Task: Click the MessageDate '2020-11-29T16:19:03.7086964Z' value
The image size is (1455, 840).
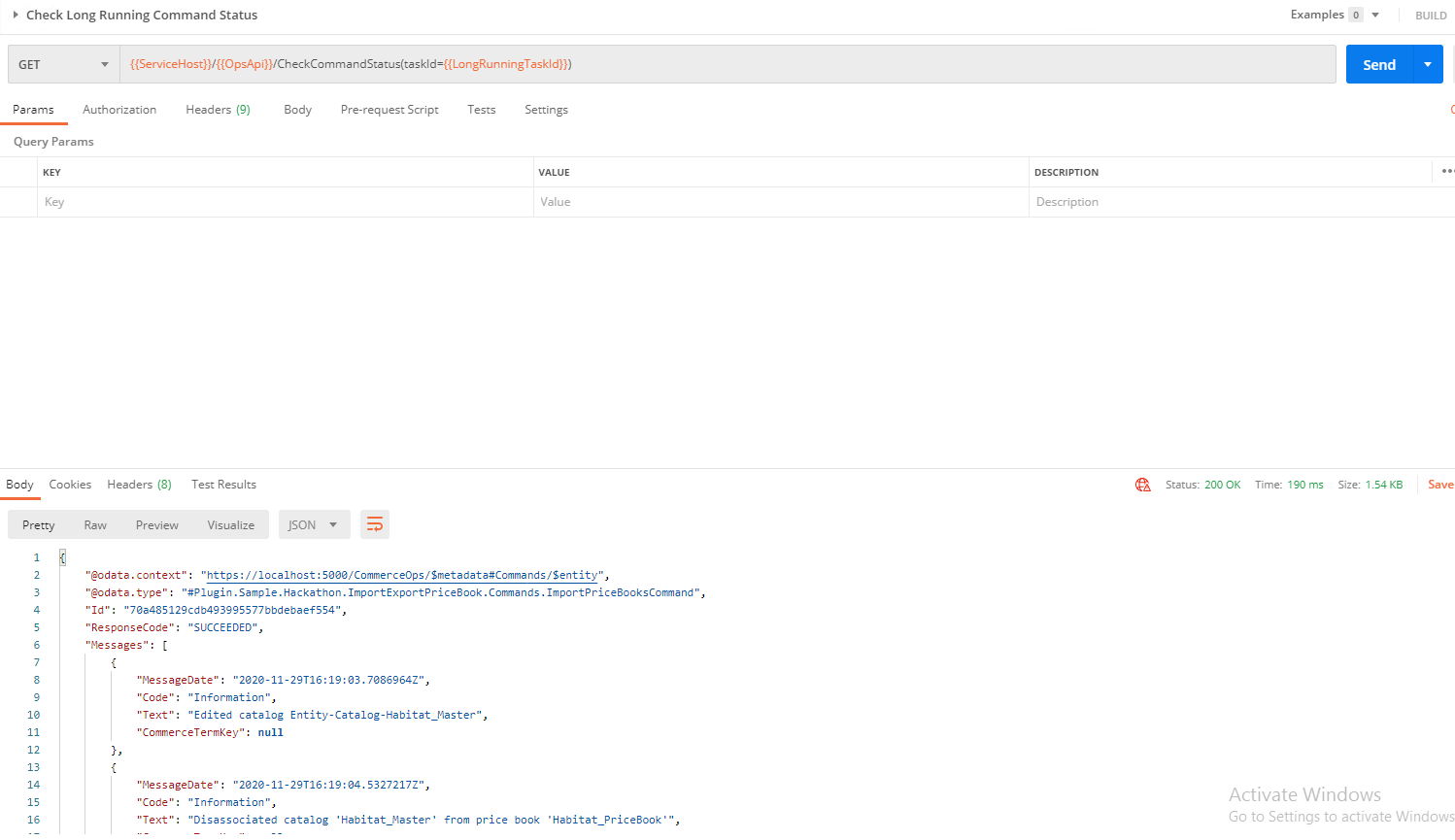Action: pos(328,680)
